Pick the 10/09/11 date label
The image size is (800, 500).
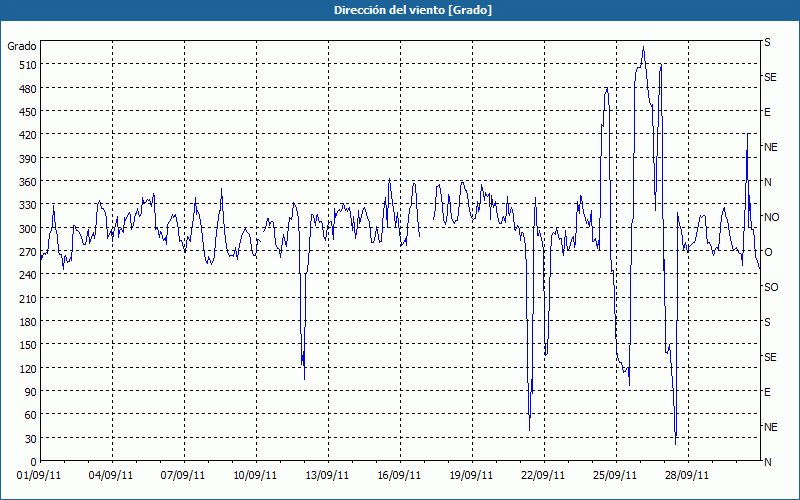coord(255,475)
